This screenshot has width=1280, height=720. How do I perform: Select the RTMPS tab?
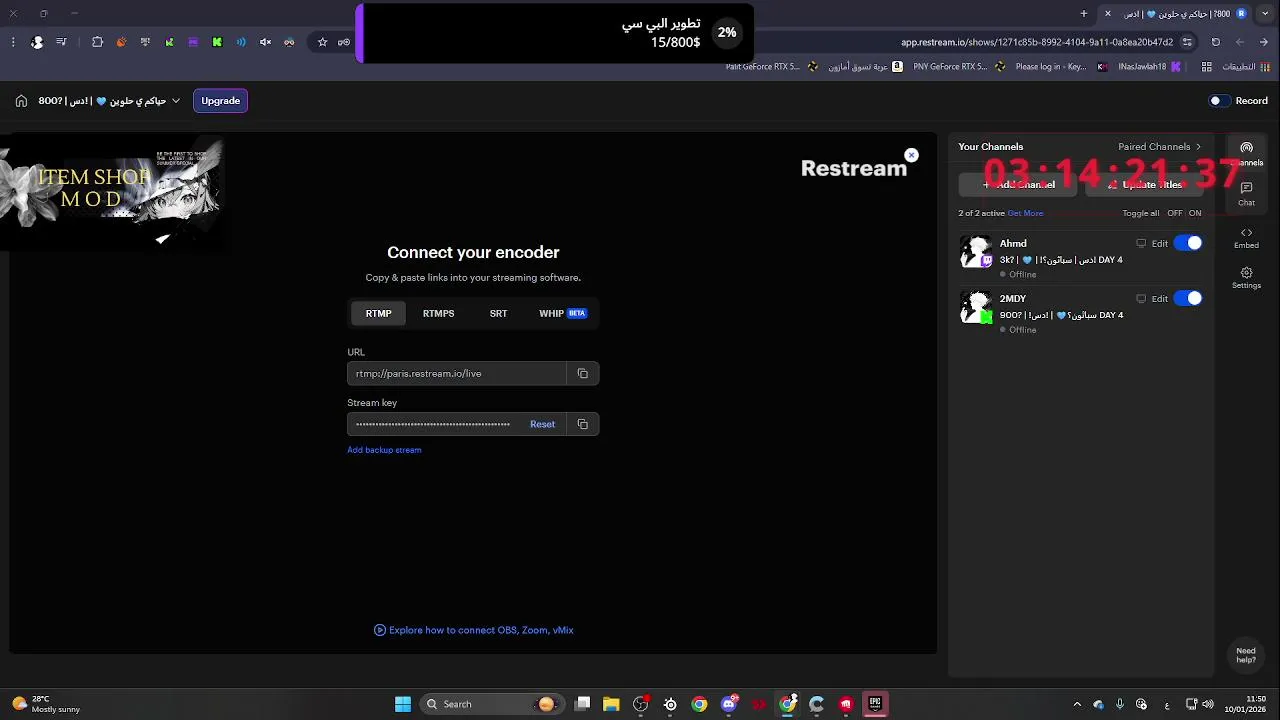(438, 313)
